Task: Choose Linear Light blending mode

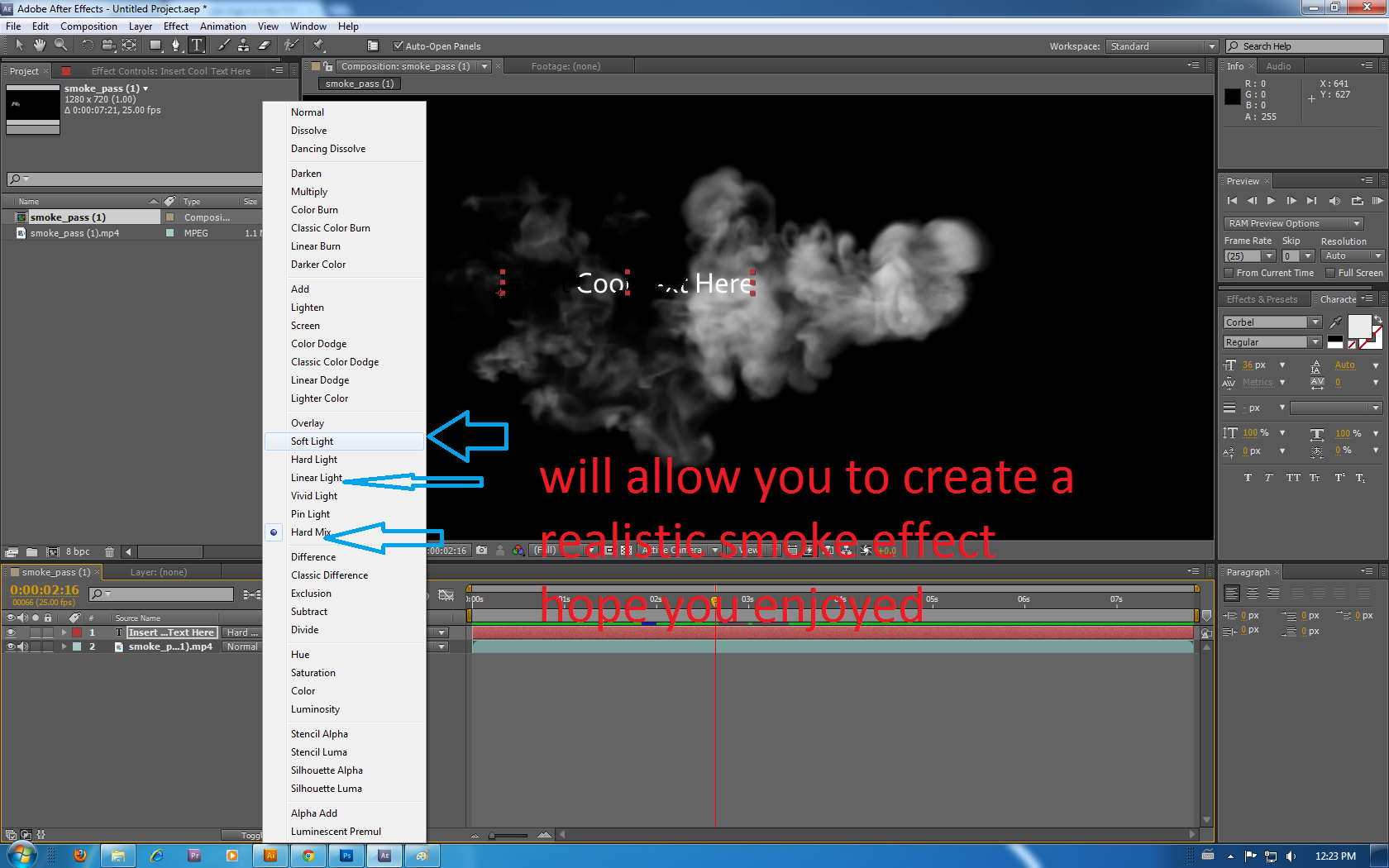Action: pyautogui.click(x=344, y=478)
